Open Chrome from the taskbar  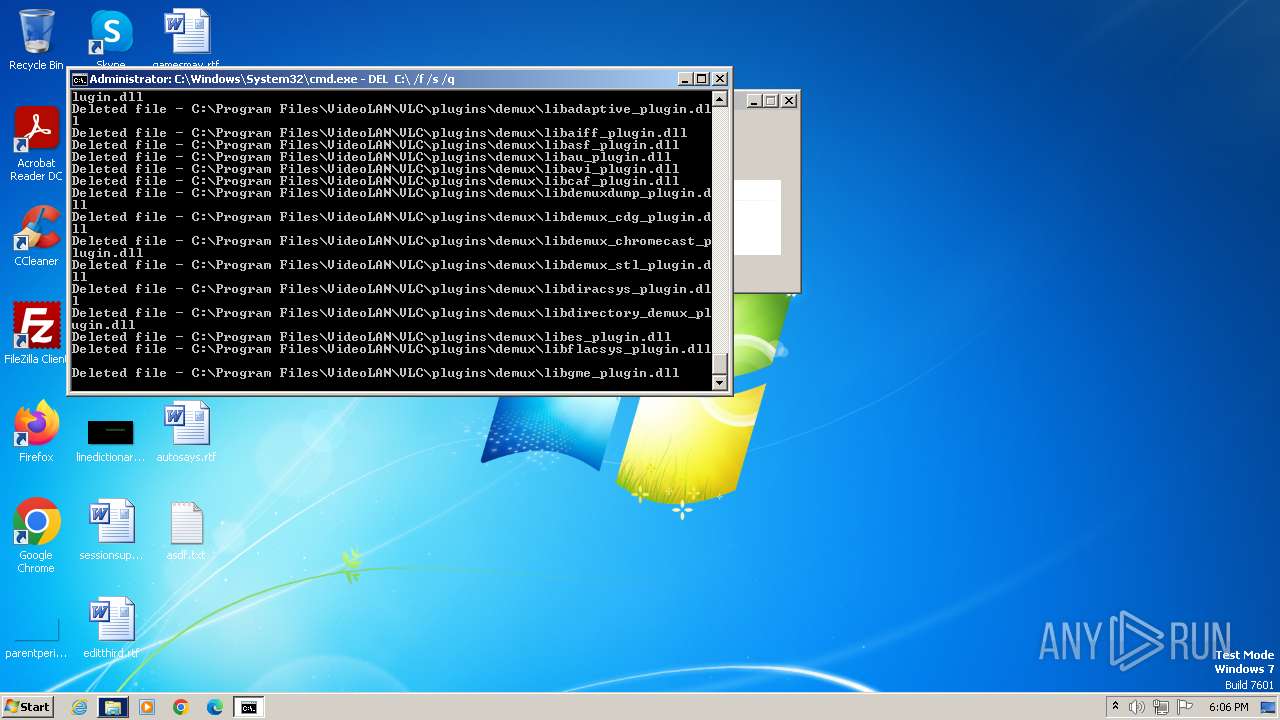click(x=181, y=707)
